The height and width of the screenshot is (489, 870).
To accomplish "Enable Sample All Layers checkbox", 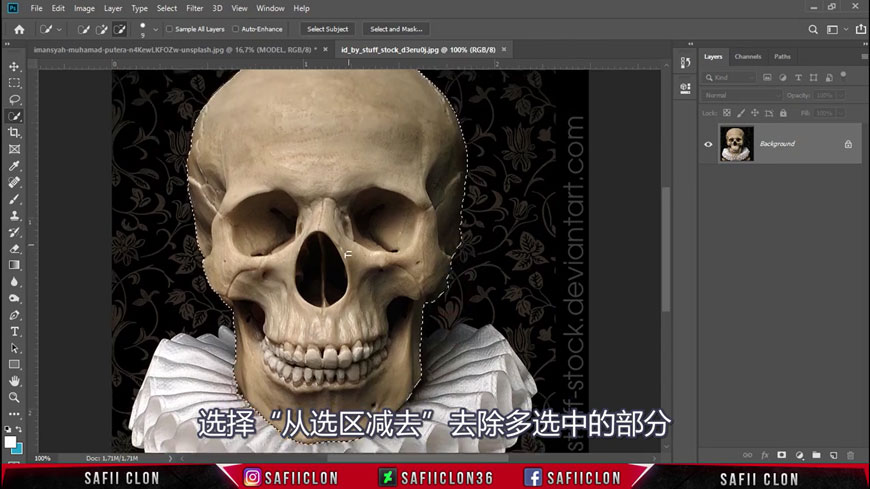I will [x=170, y=29].
